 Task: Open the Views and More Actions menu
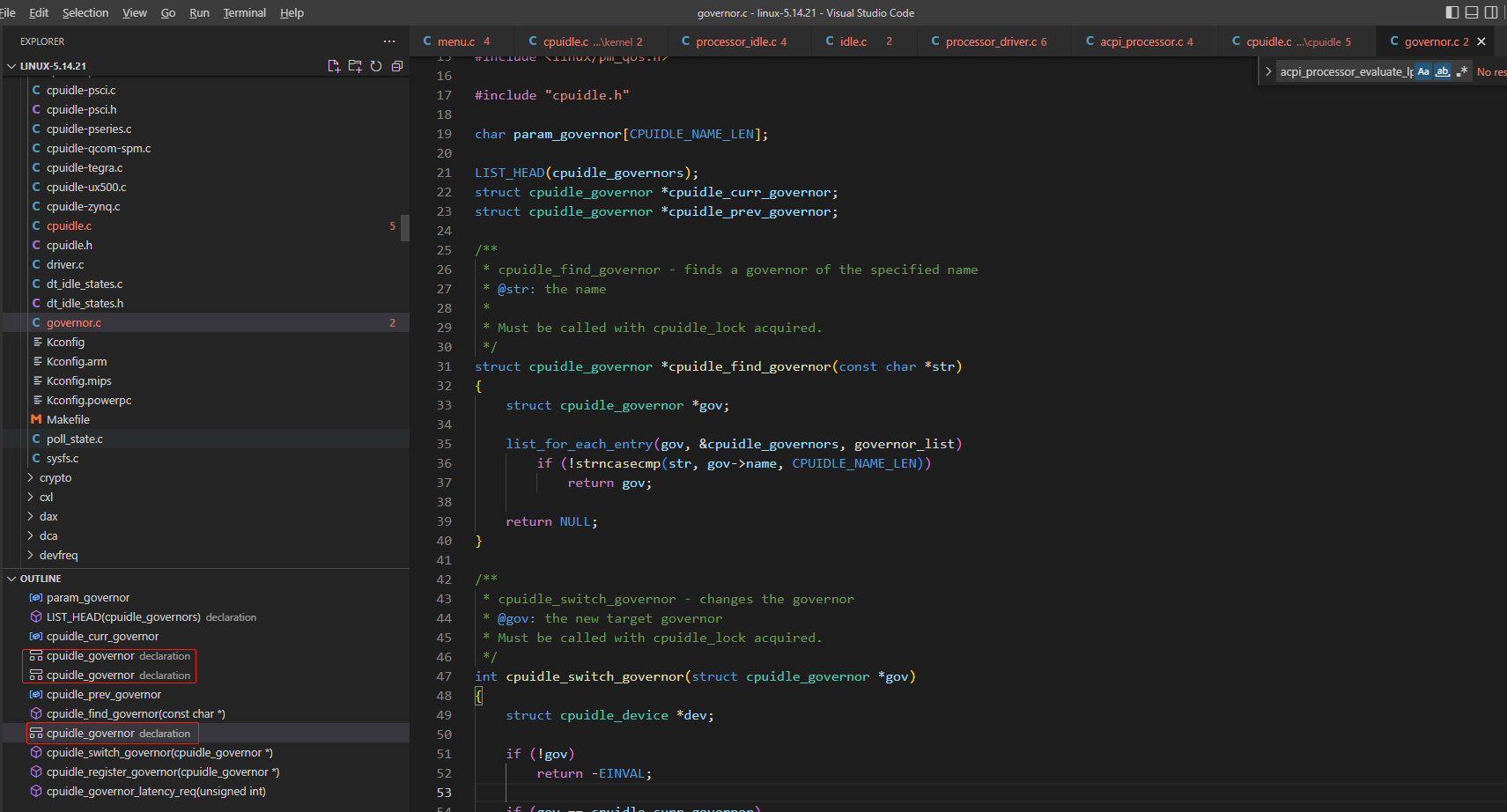(389, 41)
